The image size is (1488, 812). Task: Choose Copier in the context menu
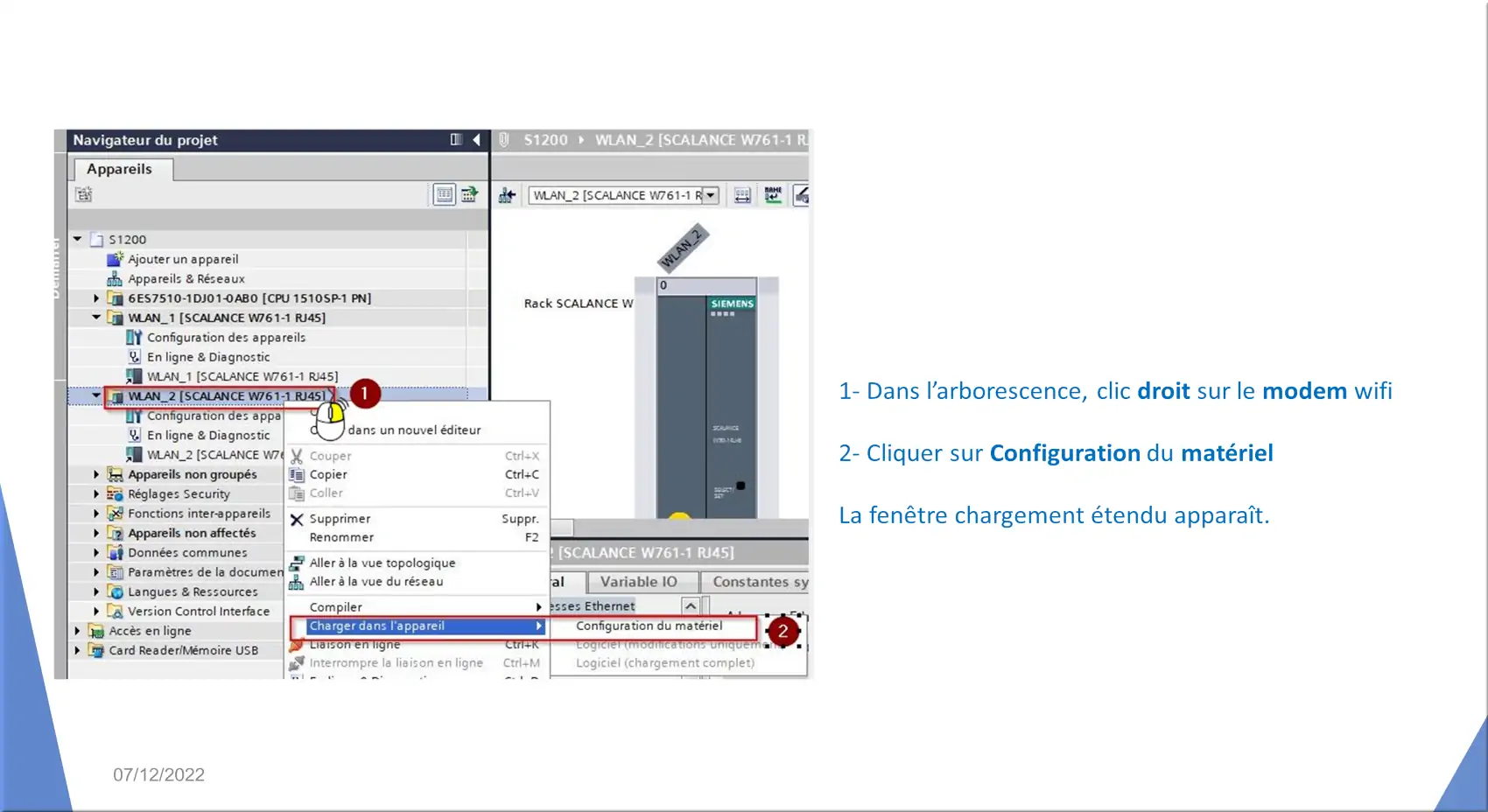pos(417,474)
